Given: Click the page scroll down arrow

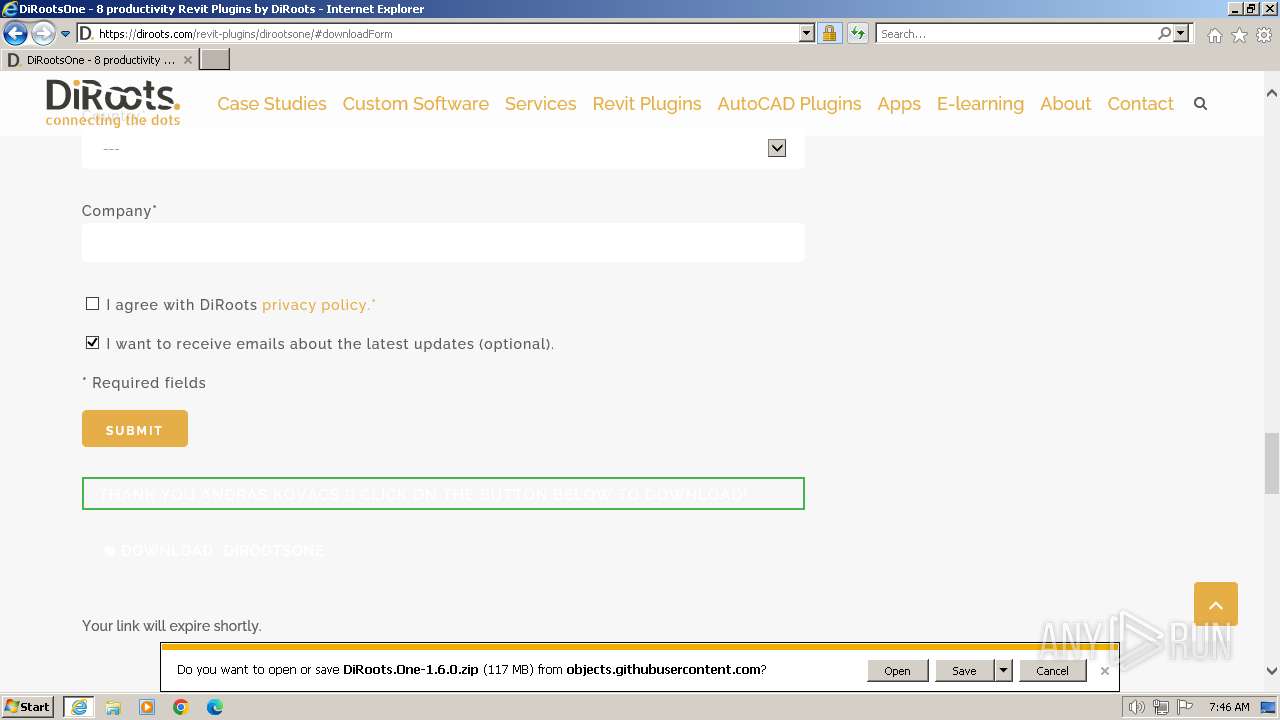Looking at the screenshot, I should point(1271,671).
